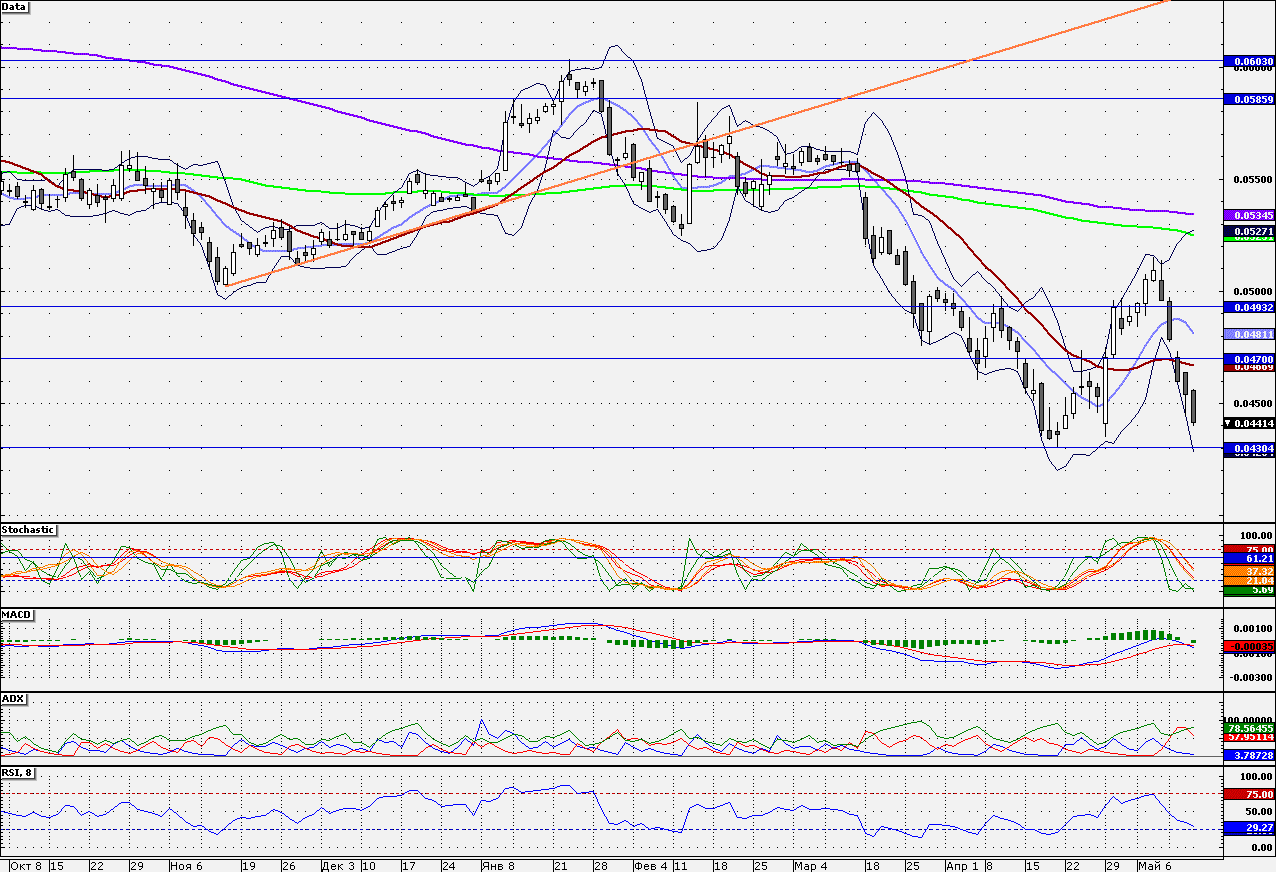Viewport: 1276px width, 872px height.
Task: Select the light blue 0.04811 price tag
Action: [x=1247, y=334]
